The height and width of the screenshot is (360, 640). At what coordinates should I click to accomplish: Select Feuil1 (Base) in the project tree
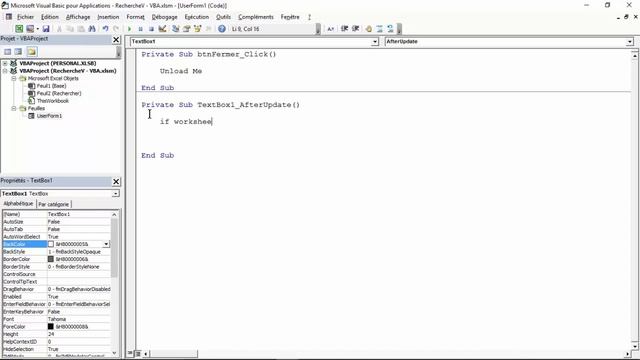click(x=51, y=86)
